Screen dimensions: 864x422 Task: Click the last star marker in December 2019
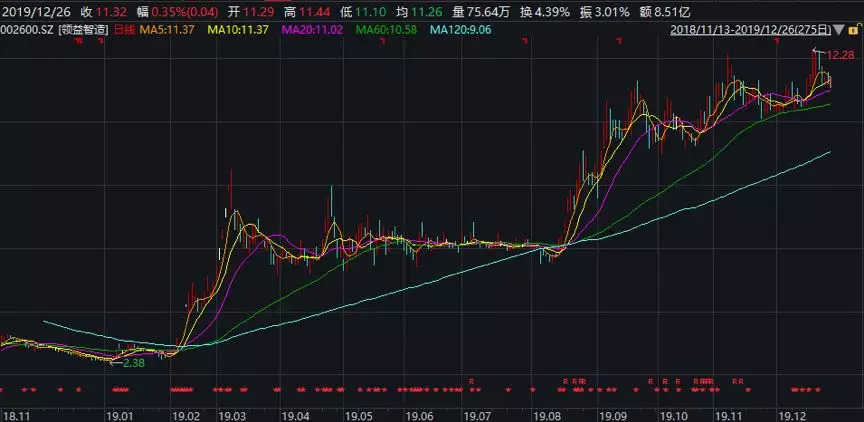click(818, 389)
